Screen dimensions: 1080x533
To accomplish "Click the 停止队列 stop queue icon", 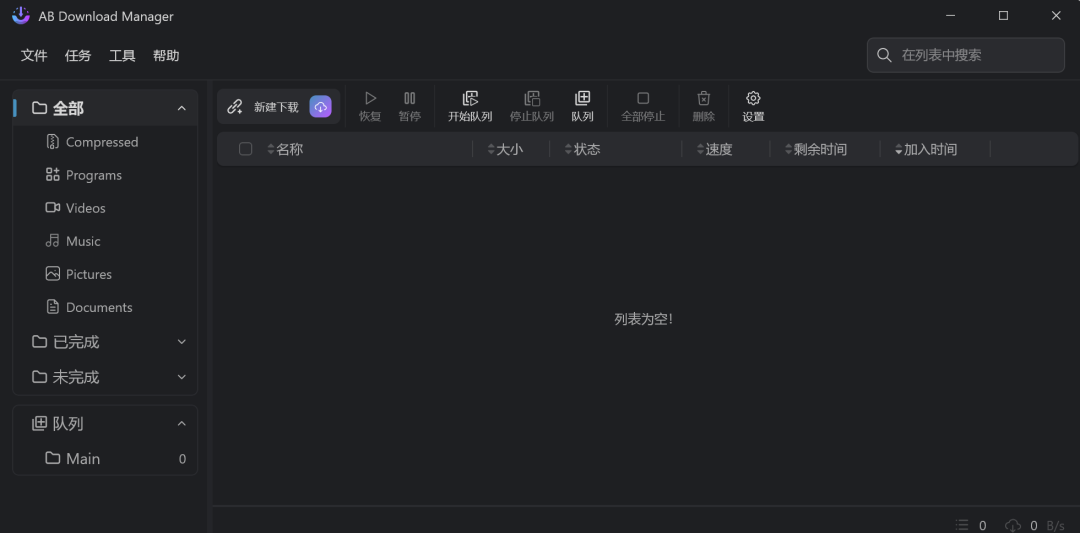I will 532,98.
